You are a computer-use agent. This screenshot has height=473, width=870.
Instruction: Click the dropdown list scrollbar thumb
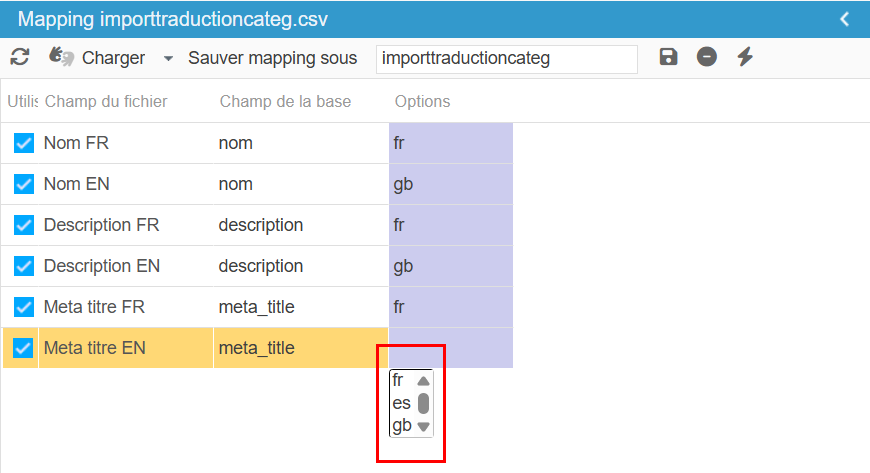(423, 403)
